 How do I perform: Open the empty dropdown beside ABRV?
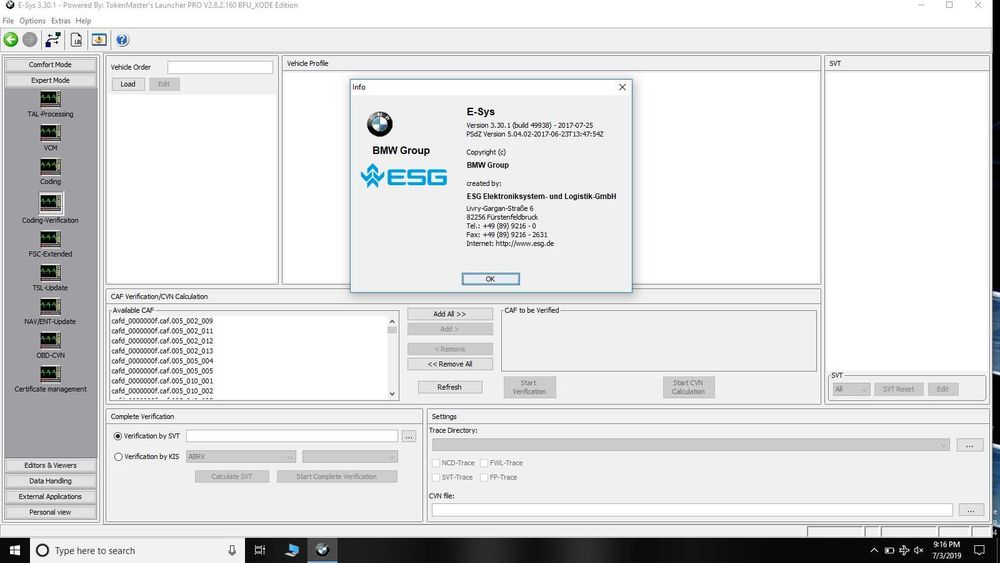(x=349, y=457)
